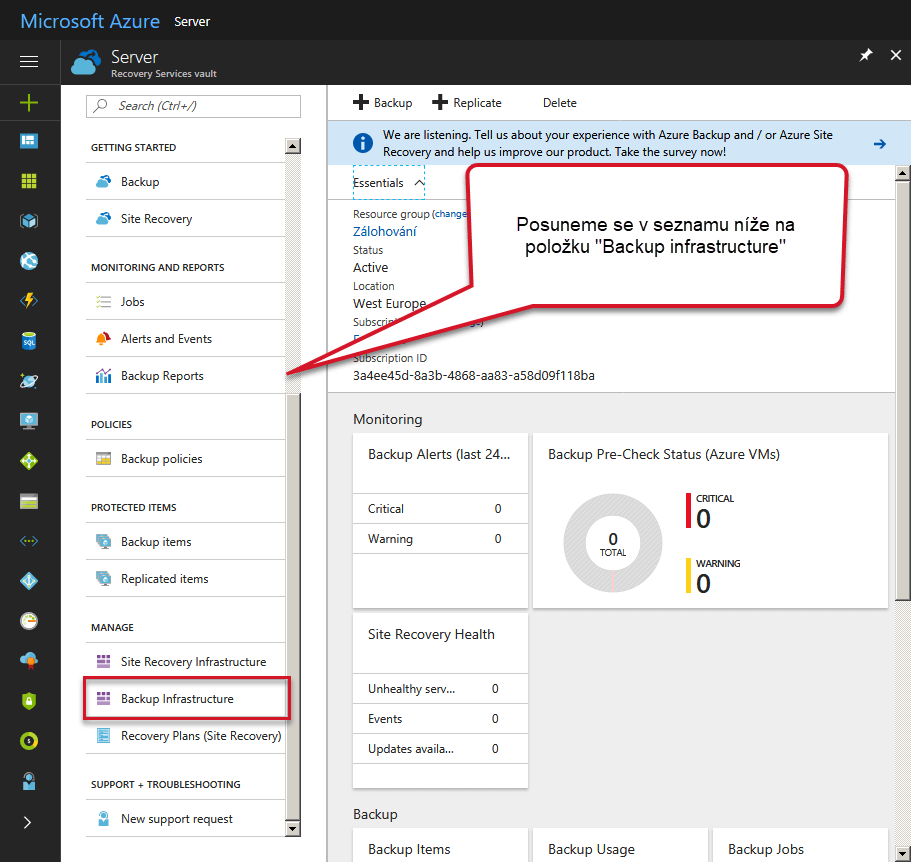Open Load balancers green diamond icon

tap(29, 461)
